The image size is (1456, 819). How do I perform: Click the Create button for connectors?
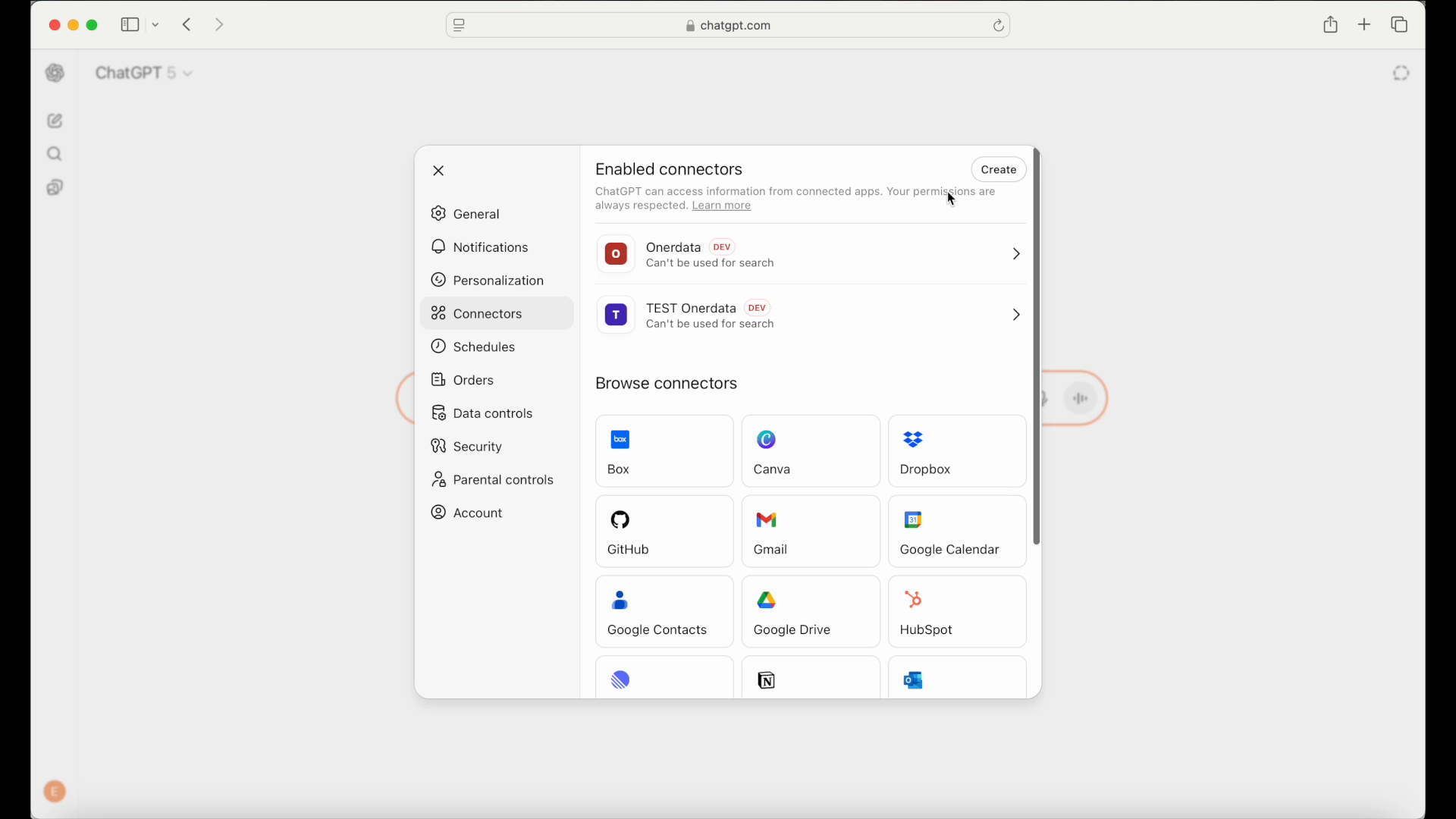coord(998,169)
